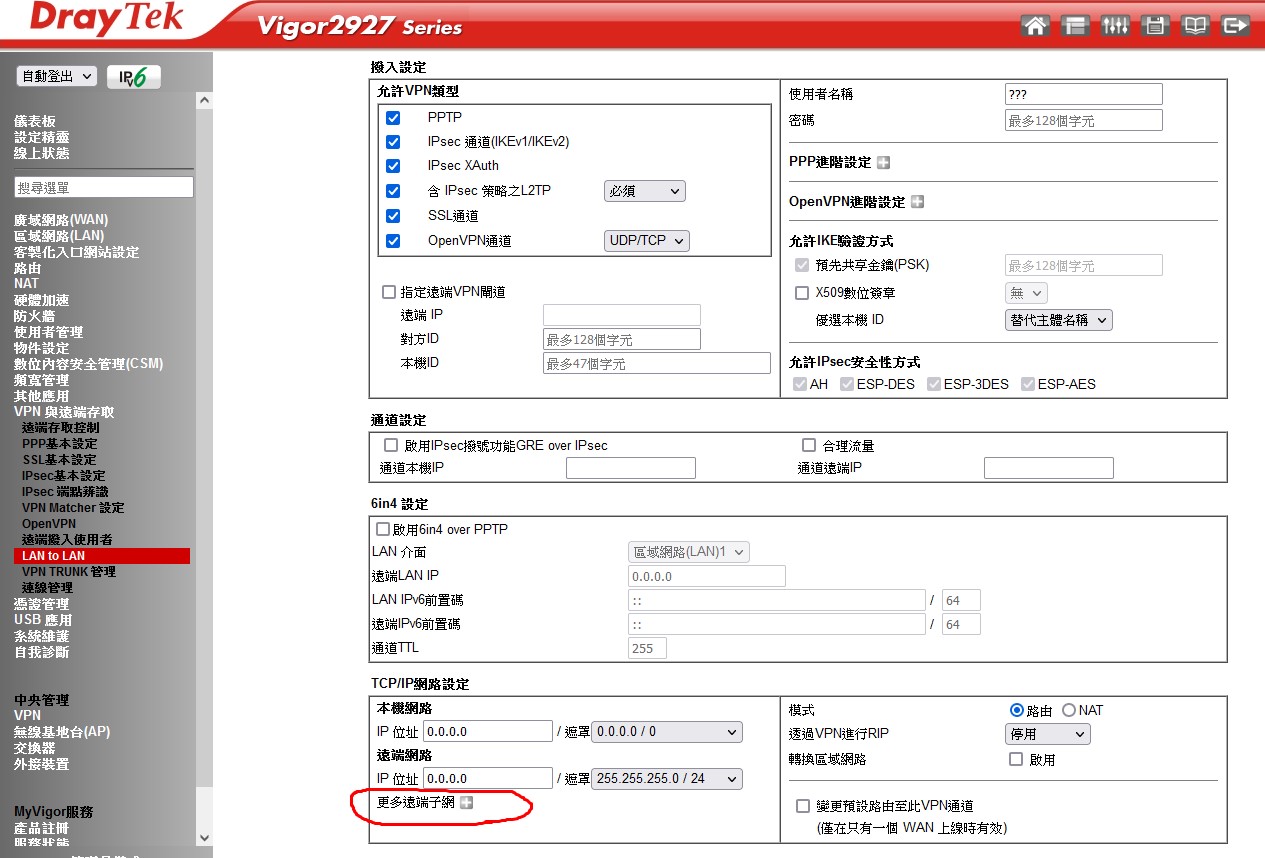Viewport: 1265px width, 858px height.
Task: Click the 使用者名稱 input field
Action: tap(1083, 94)
